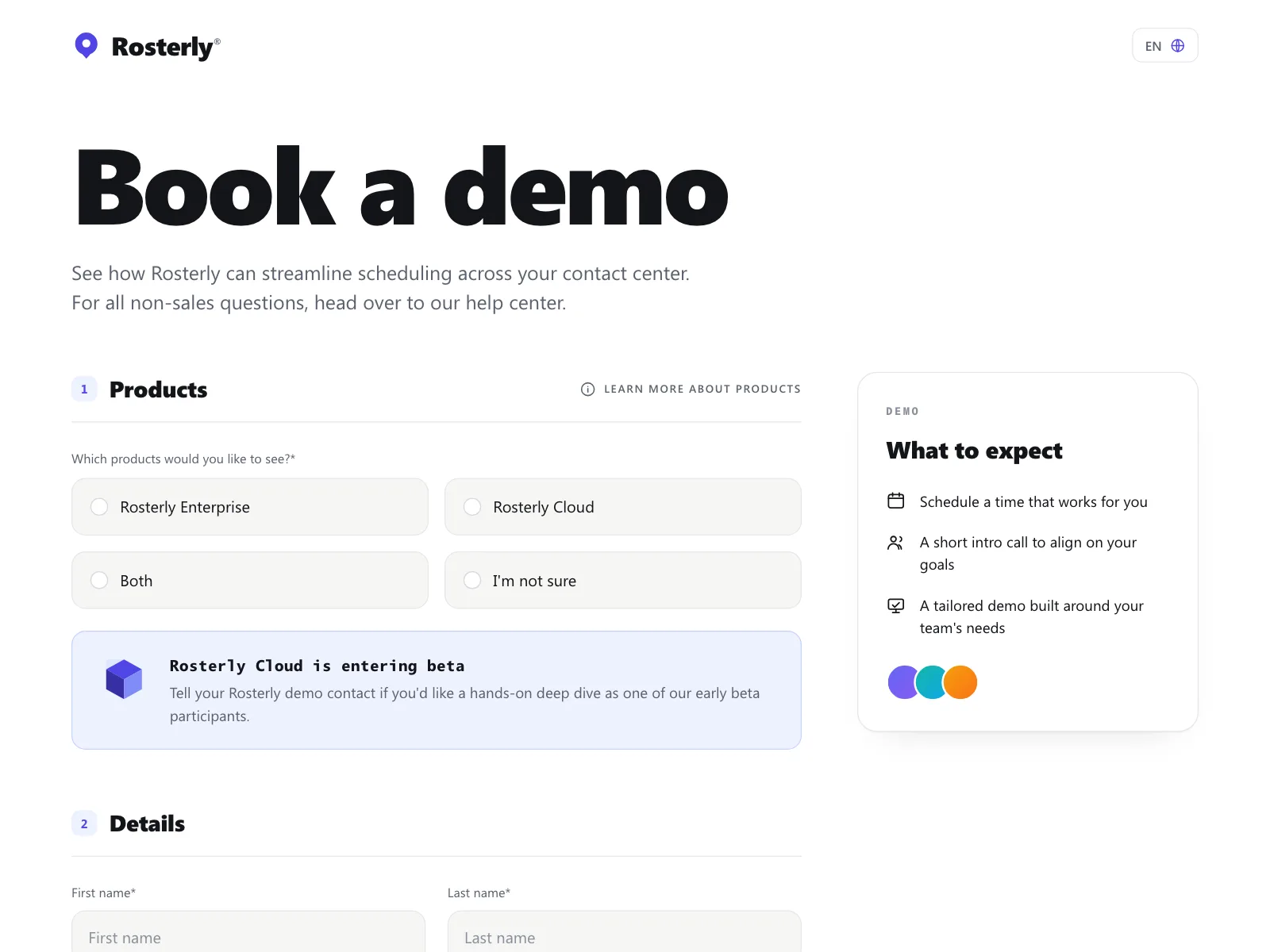Click 'A tailored demo built around your team's needs'
This screenshot has width=1270, height=952.
(1031, 616)
